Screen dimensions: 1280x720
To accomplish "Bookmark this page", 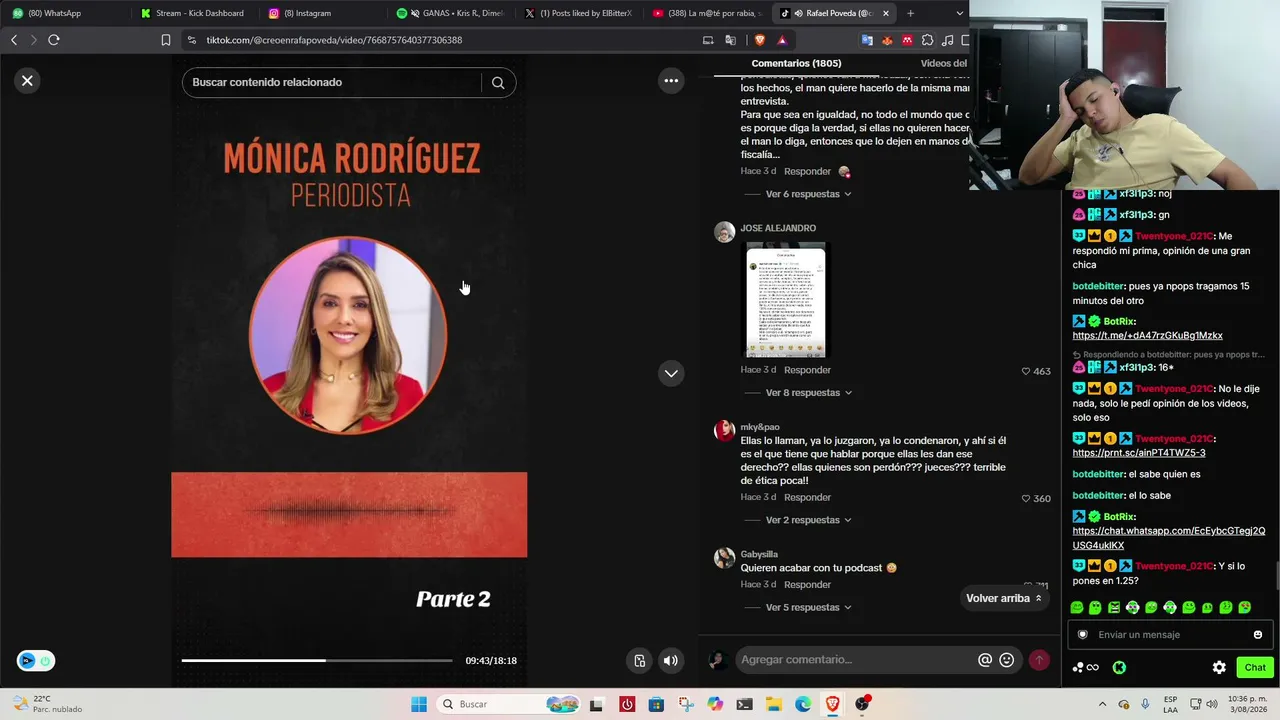I will (166, 40).
